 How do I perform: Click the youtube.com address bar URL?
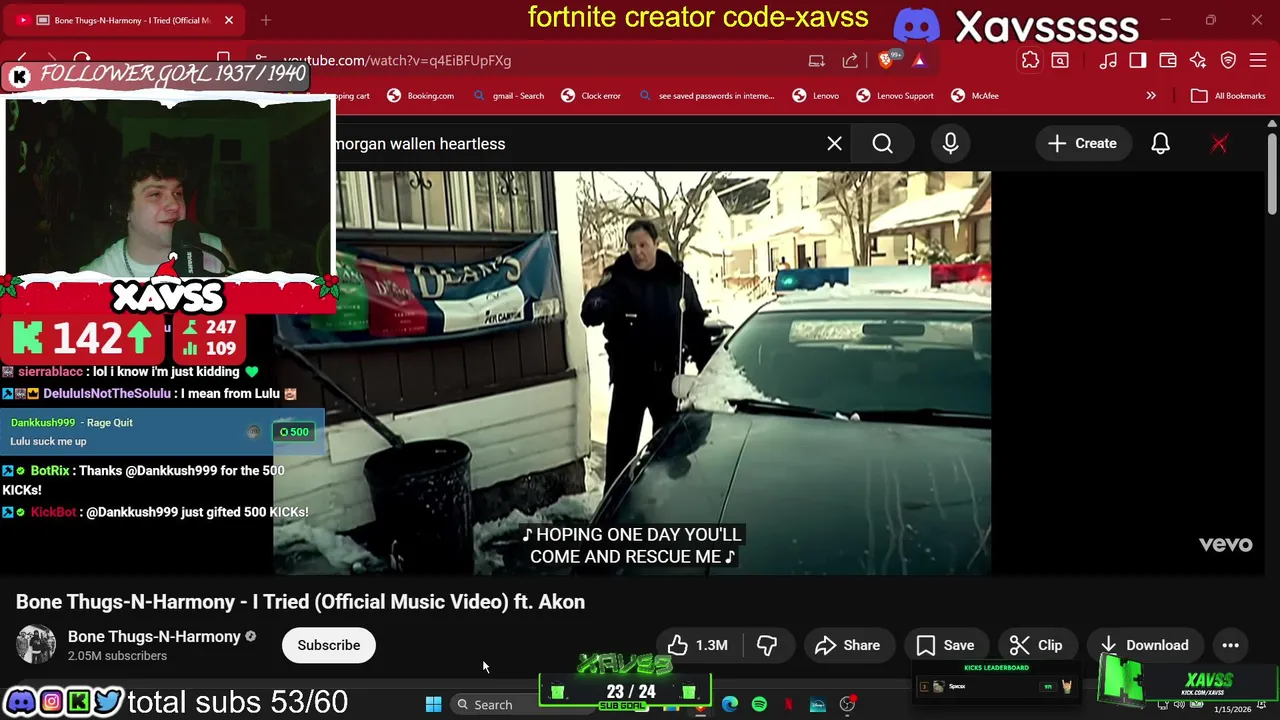(397, 60)
